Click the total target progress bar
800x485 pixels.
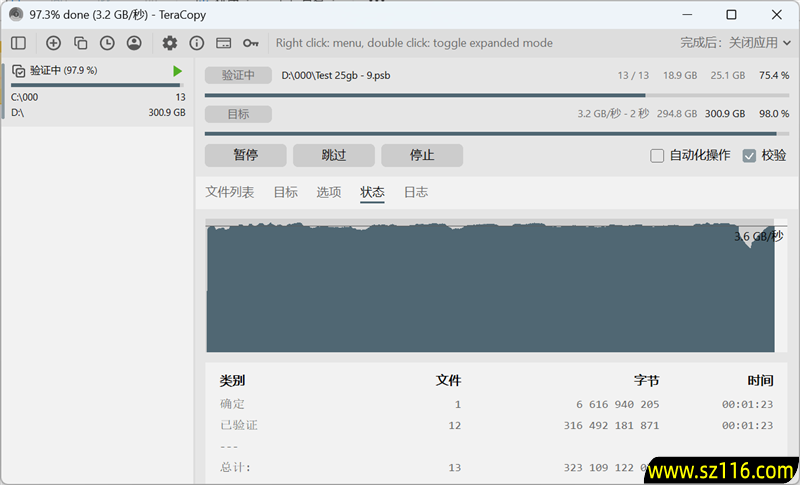(497, 134)
